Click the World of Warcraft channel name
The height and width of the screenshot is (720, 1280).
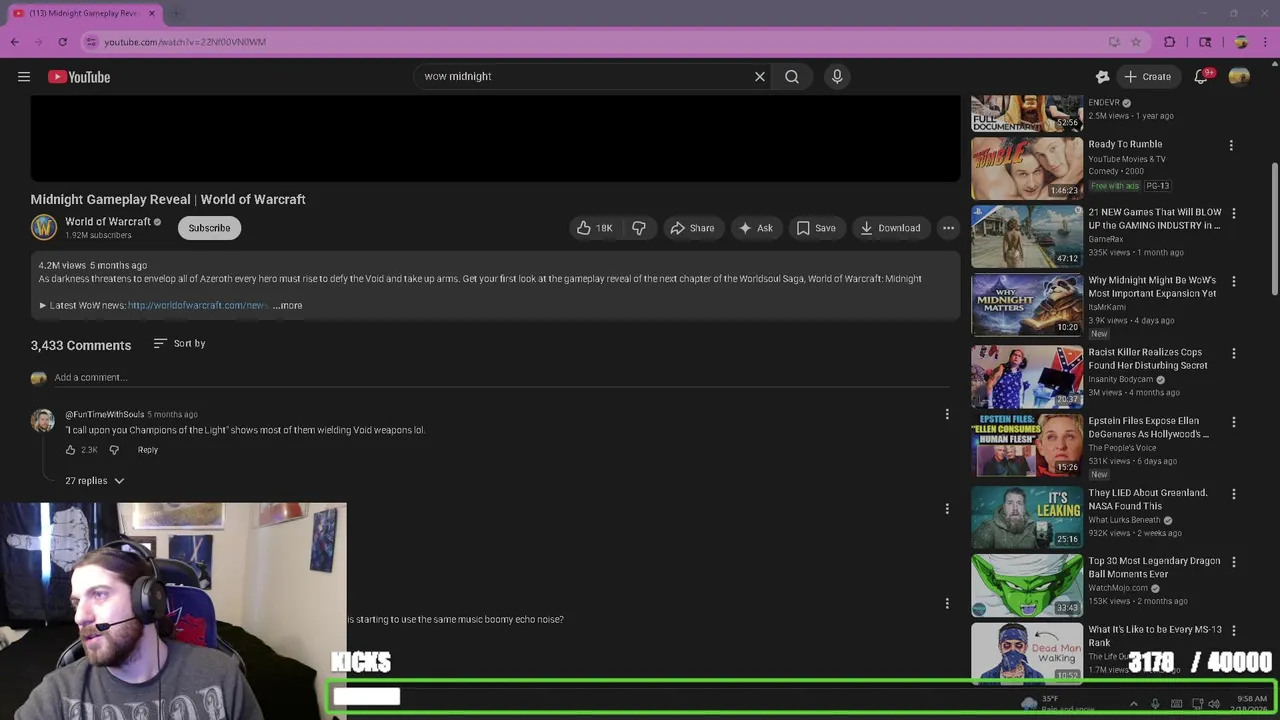click(108, 222)
